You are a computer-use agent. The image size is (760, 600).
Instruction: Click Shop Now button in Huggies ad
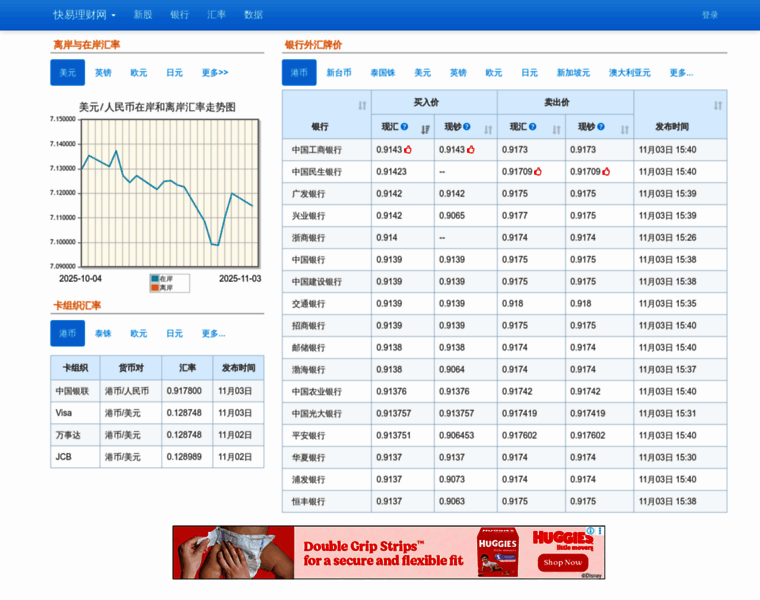[x=563, y=562]
